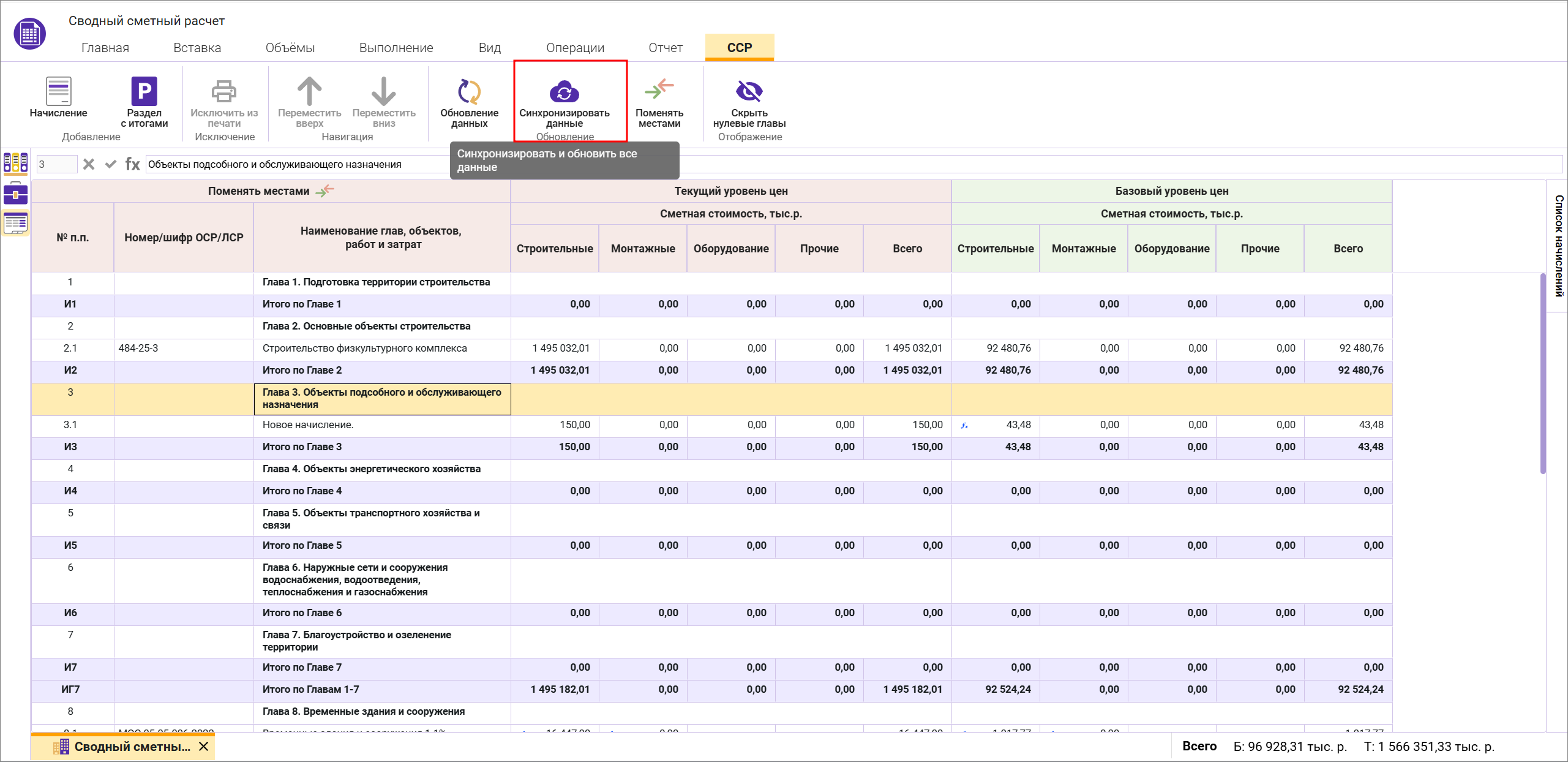Click the Начисление icon in ribbon

(58, 92)
